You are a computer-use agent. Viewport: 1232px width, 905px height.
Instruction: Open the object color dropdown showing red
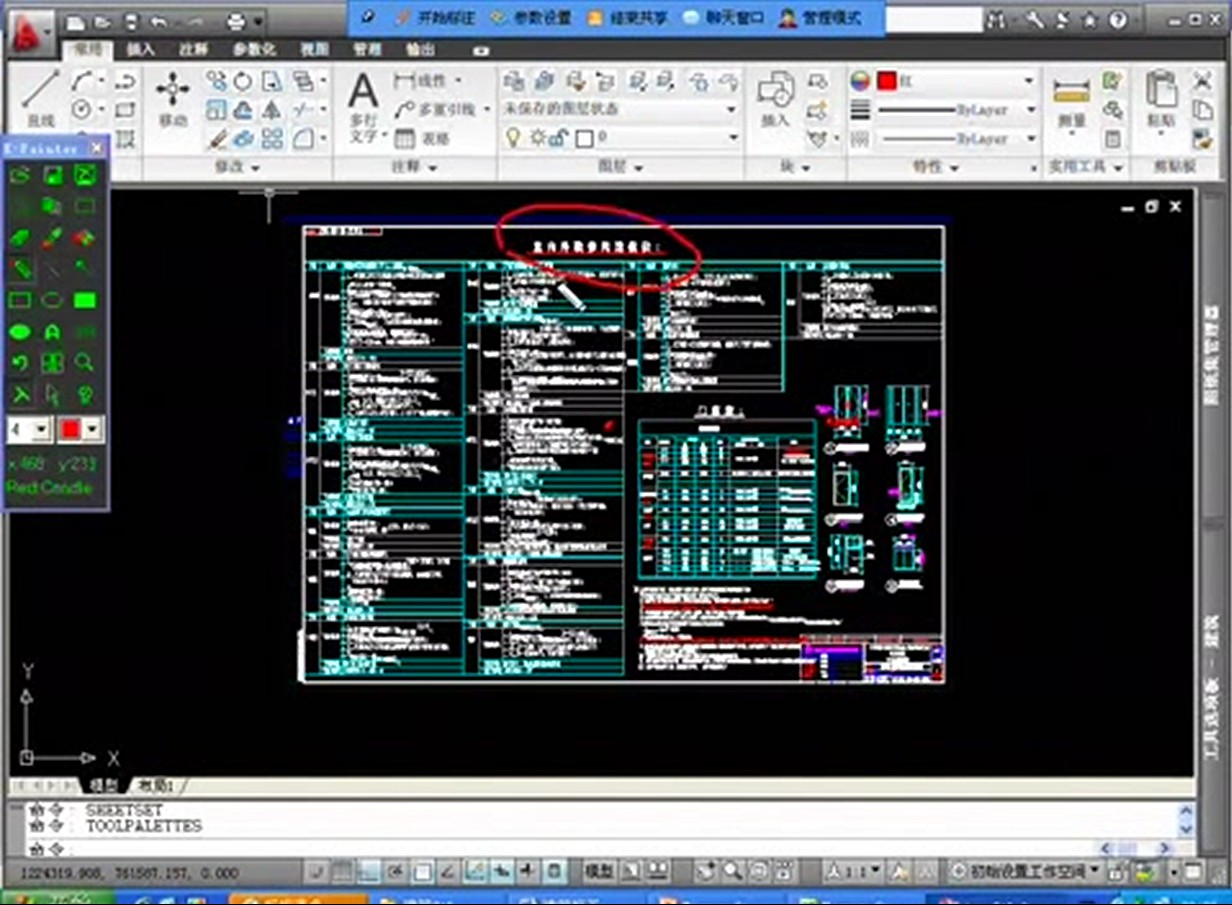click(956, 81)
